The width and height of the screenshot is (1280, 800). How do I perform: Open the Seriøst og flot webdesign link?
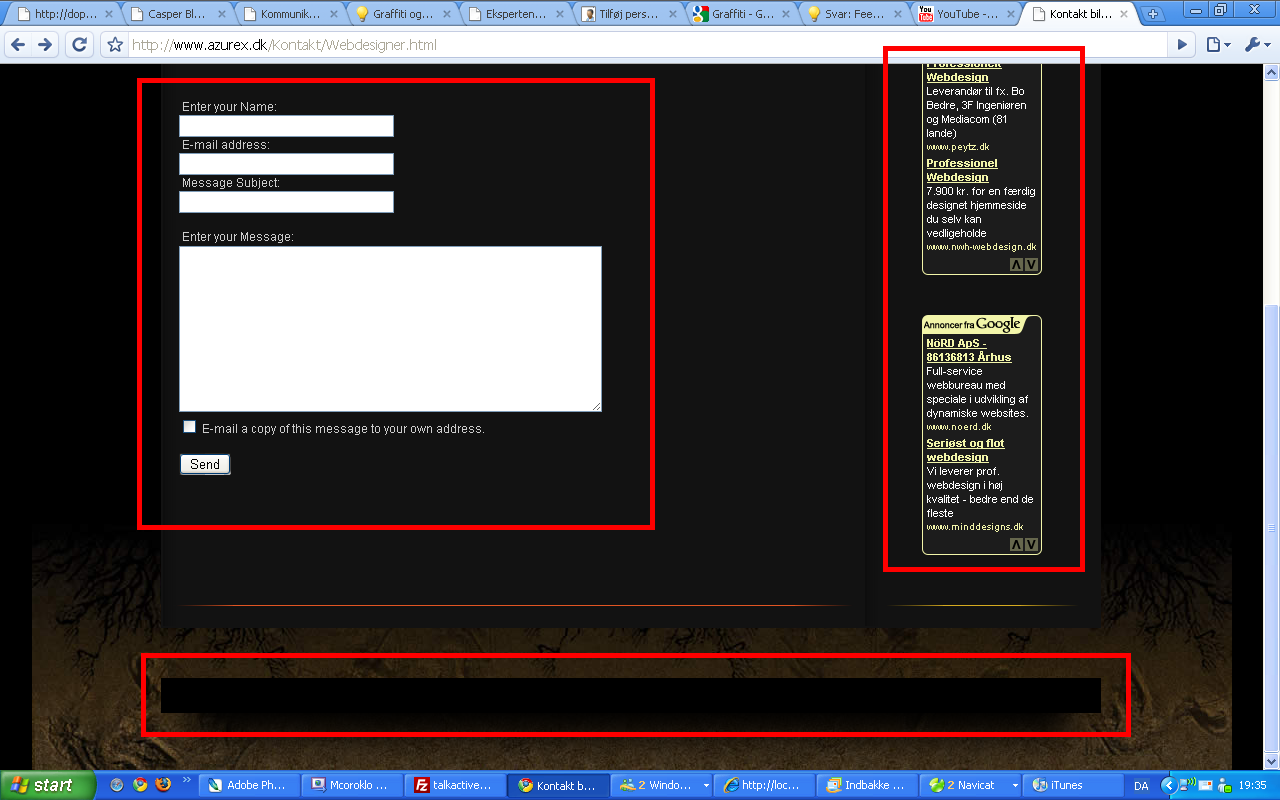(964, 450)
